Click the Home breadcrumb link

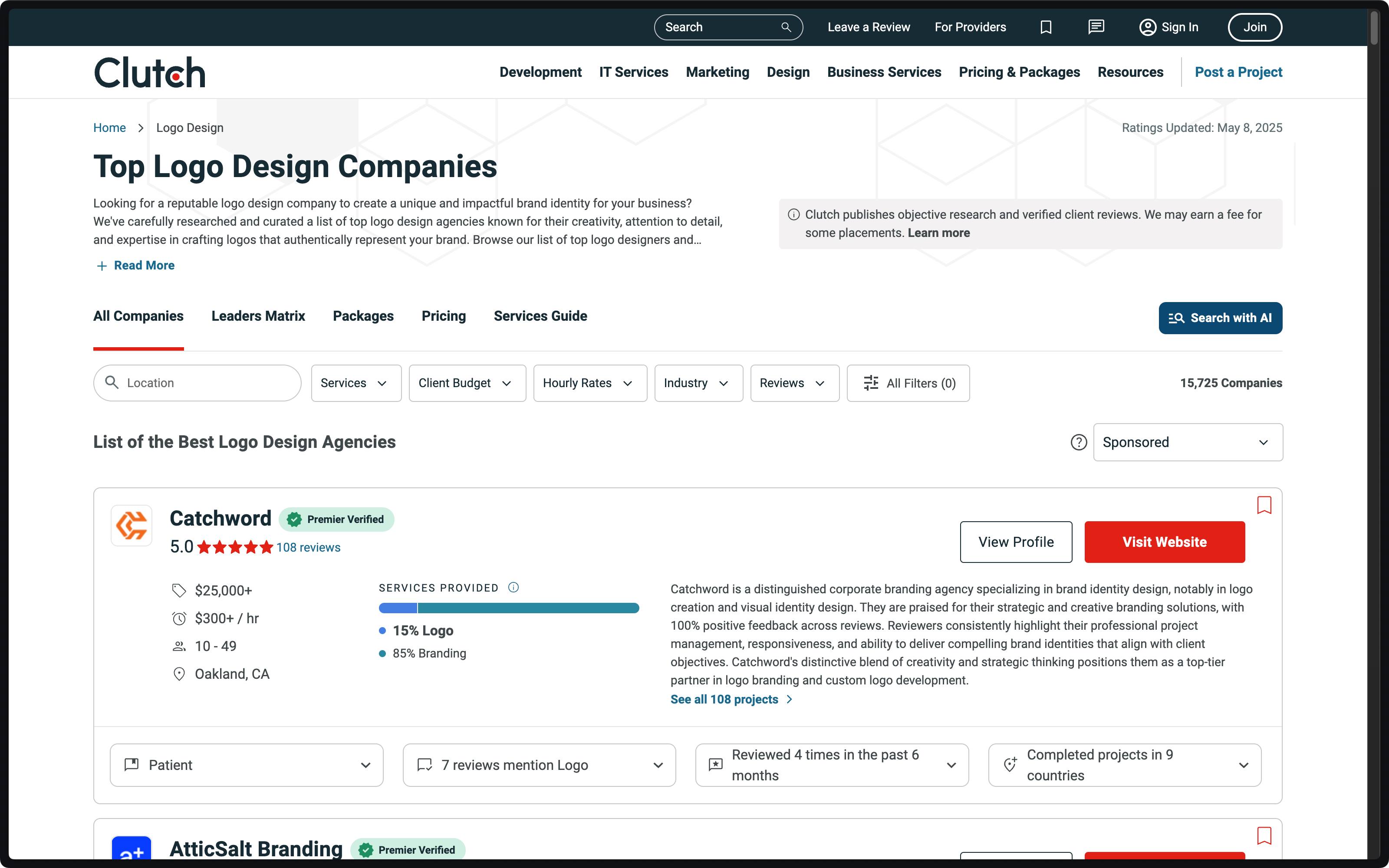pyautogui.click(x=110, y=128)
